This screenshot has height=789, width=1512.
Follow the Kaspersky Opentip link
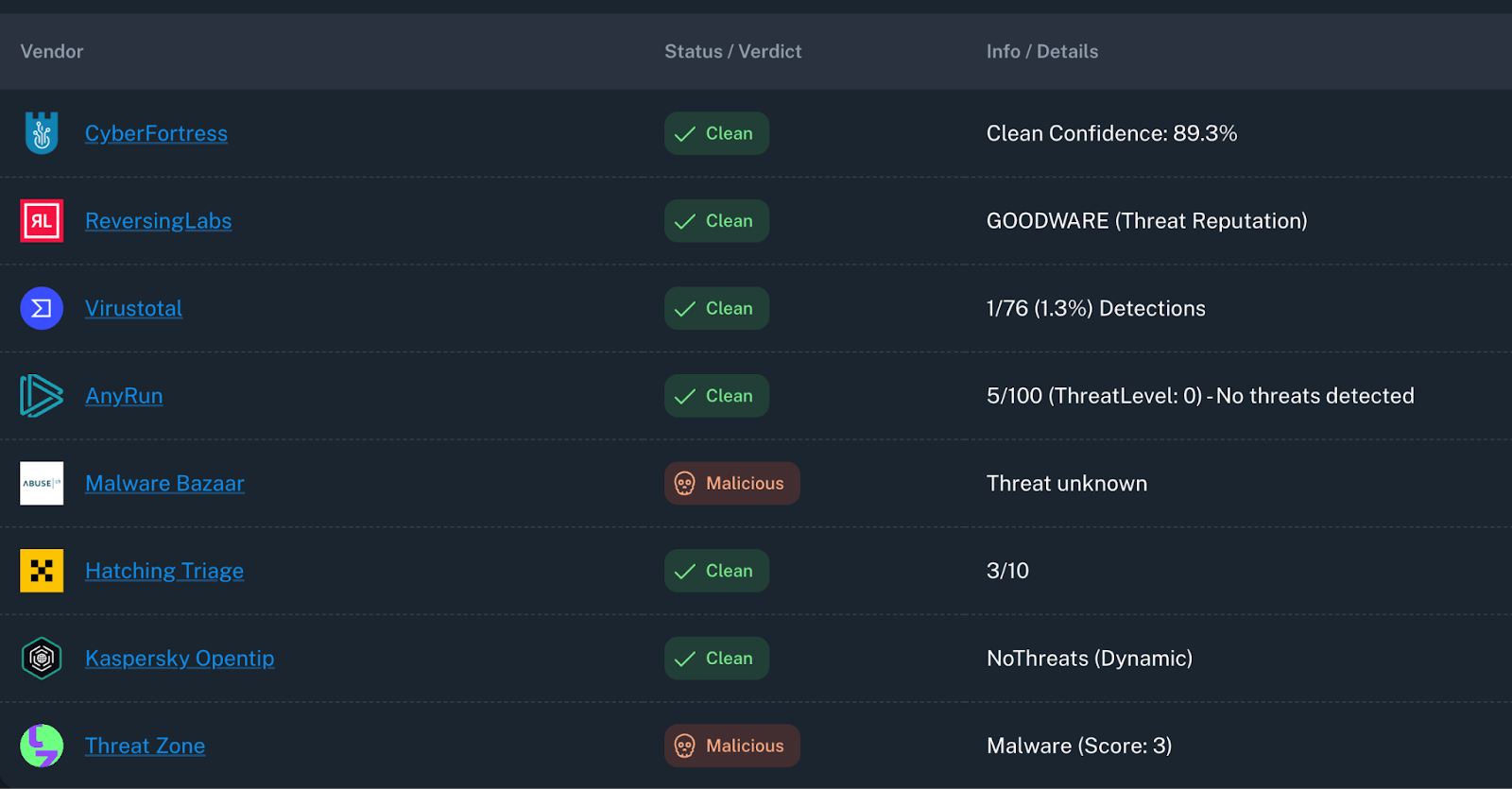[x=180, y=659]
